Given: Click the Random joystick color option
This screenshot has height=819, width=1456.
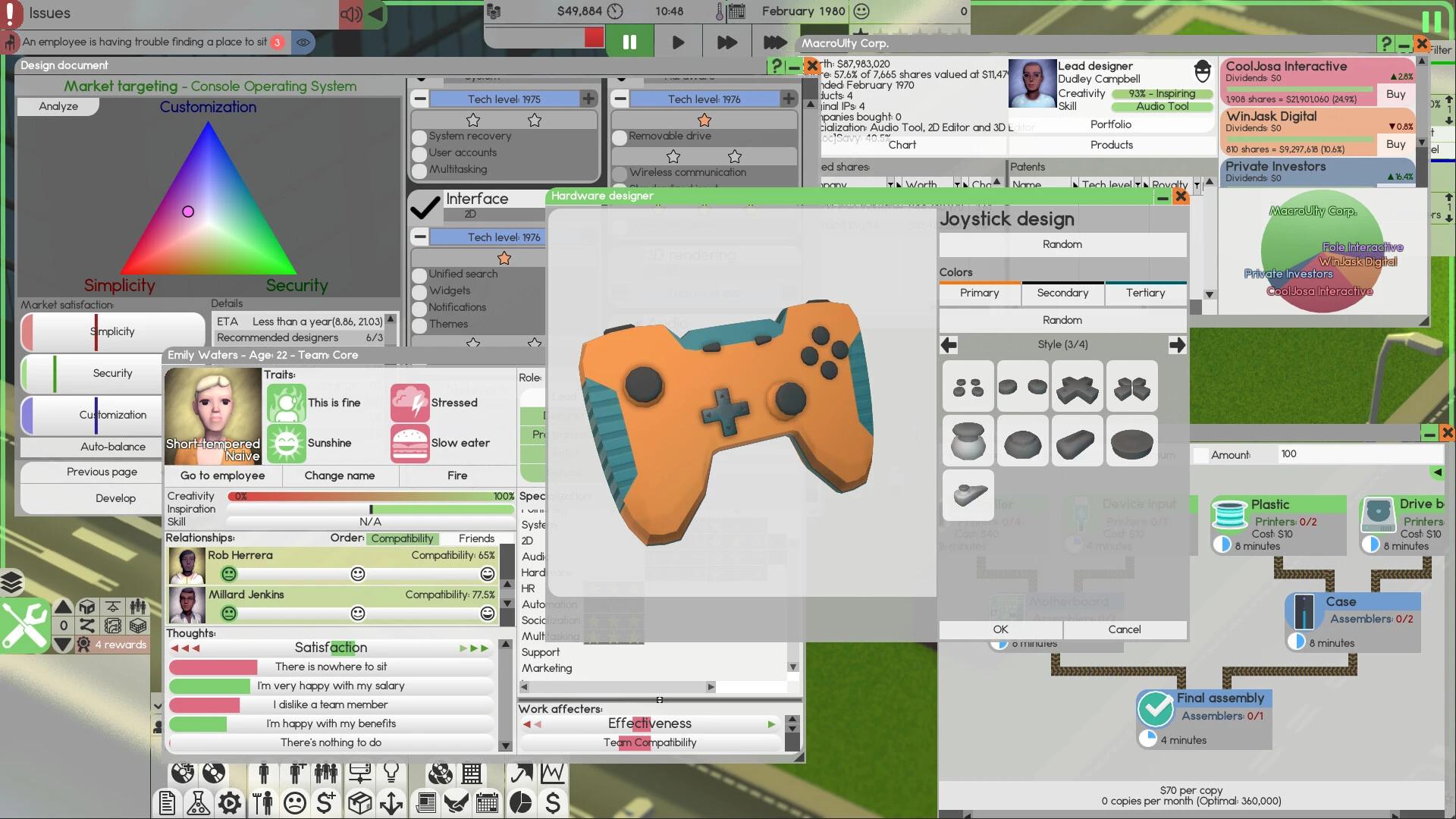Looking at the screenshot, I should coord(1061,319).
